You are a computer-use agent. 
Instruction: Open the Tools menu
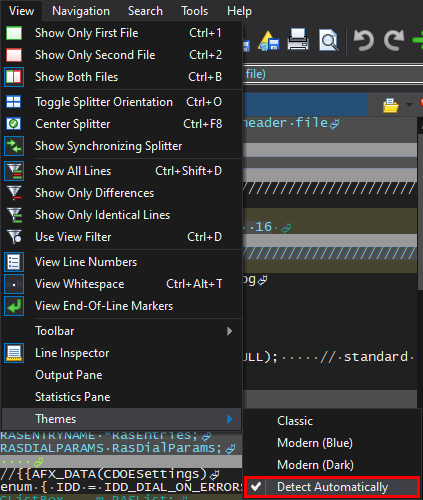tap(194, 11)
